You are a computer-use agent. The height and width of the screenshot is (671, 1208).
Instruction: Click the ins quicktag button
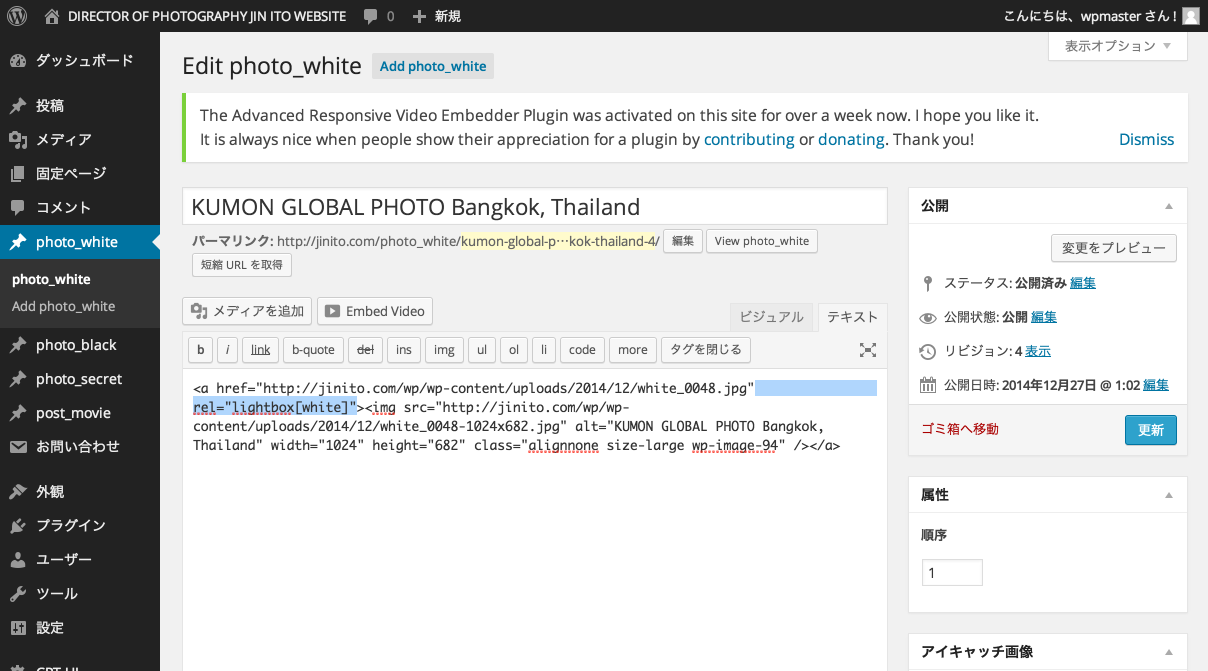click(x=403, y=350)
